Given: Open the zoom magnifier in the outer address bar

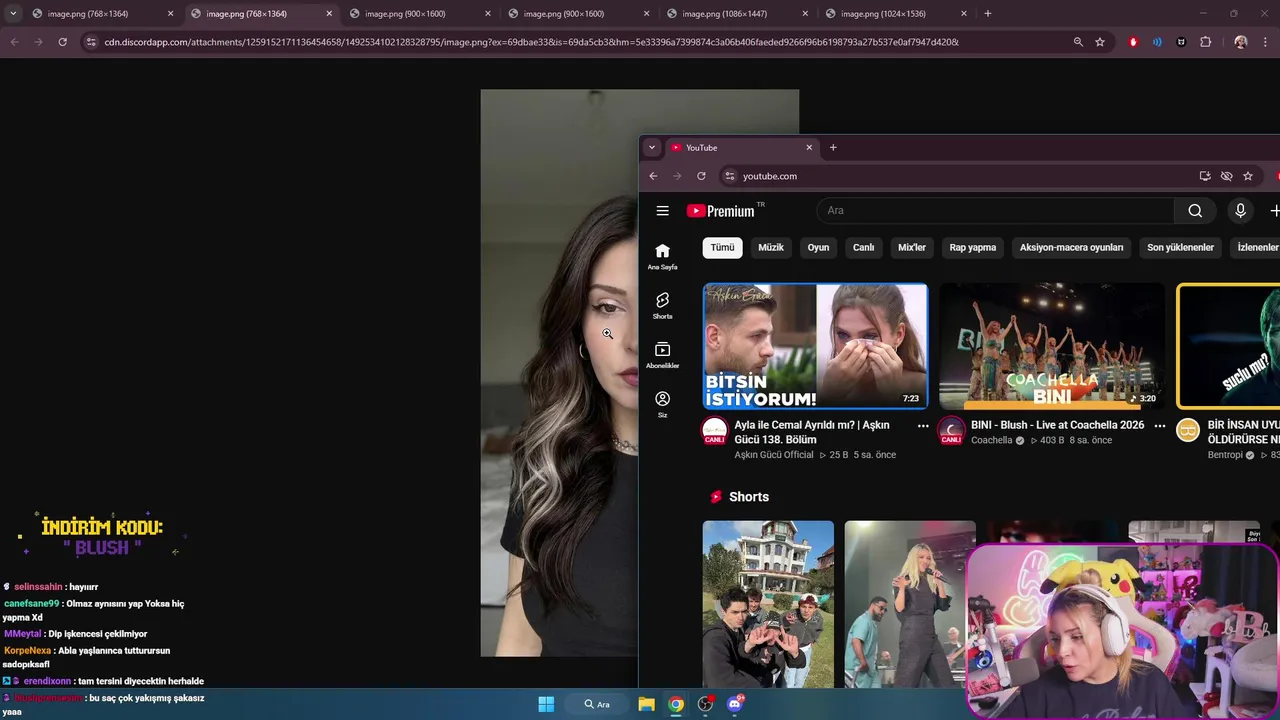Looking at the screenshot, I should pos(1078,42).
